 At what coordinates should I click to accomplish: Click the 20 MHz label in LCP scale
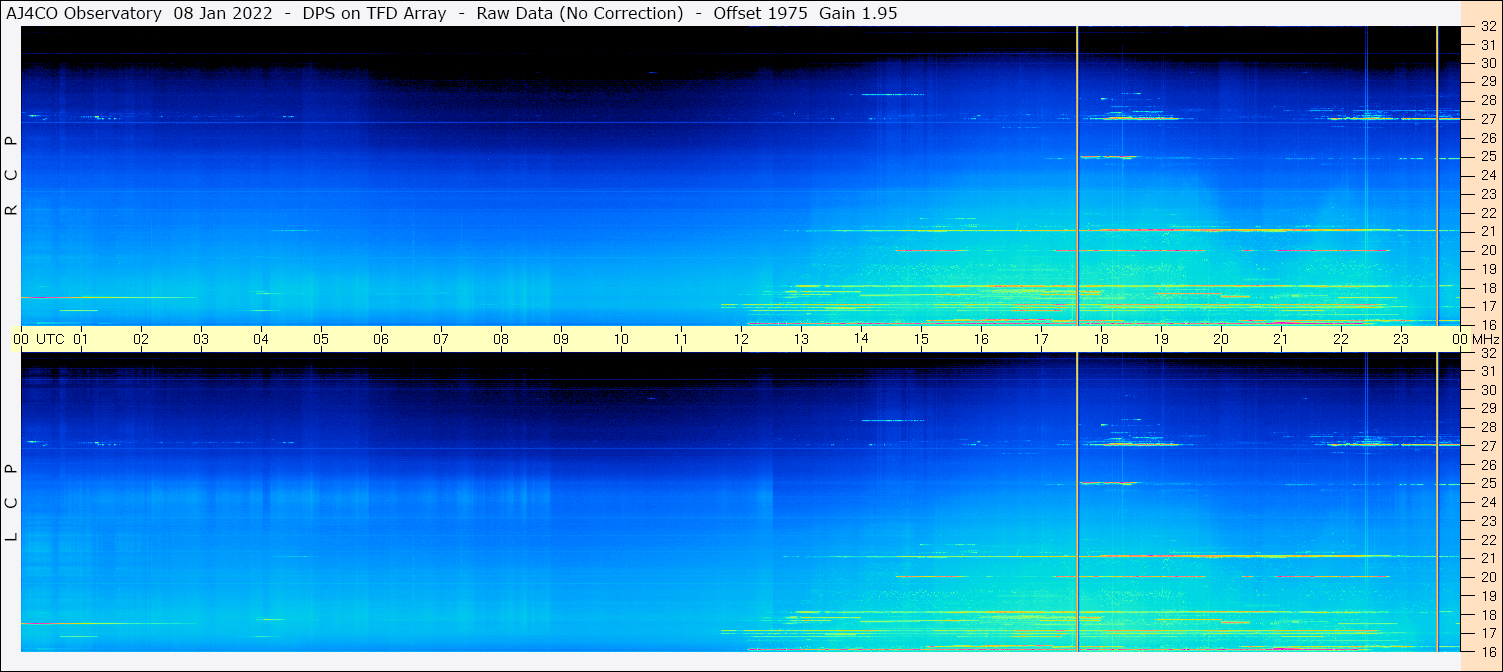coord(1488,577)
